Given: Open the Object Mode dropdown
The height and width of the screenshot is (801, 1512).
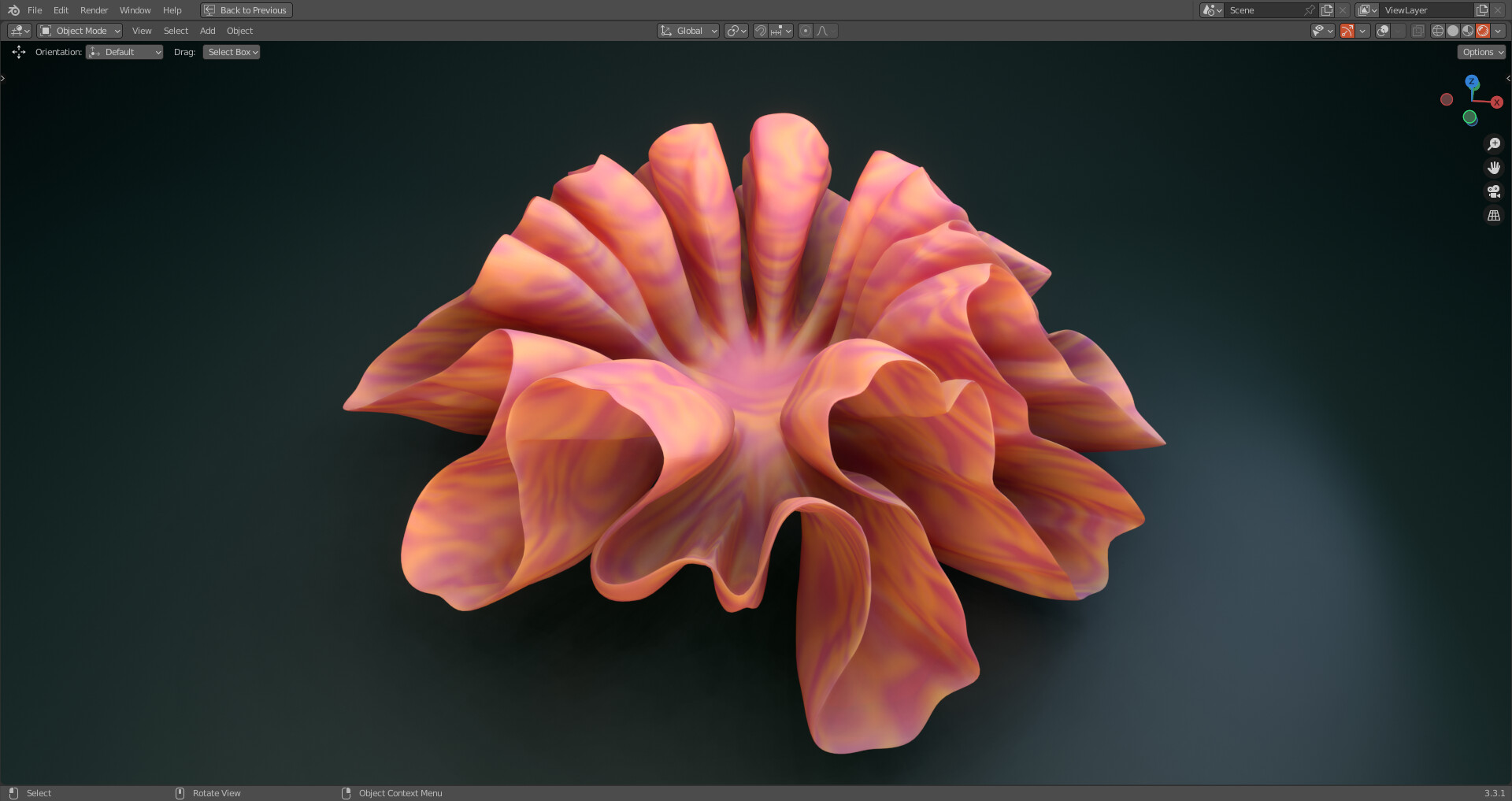Looking at the screenshot, I should tap(79, 31).
